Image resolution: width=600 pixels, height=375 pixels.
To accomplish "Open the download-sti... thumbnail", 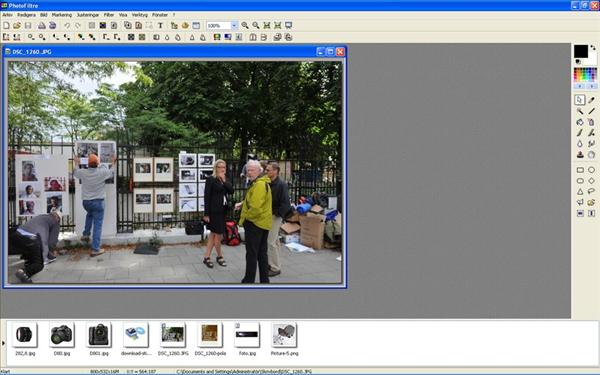I will (x=136, y=335).
